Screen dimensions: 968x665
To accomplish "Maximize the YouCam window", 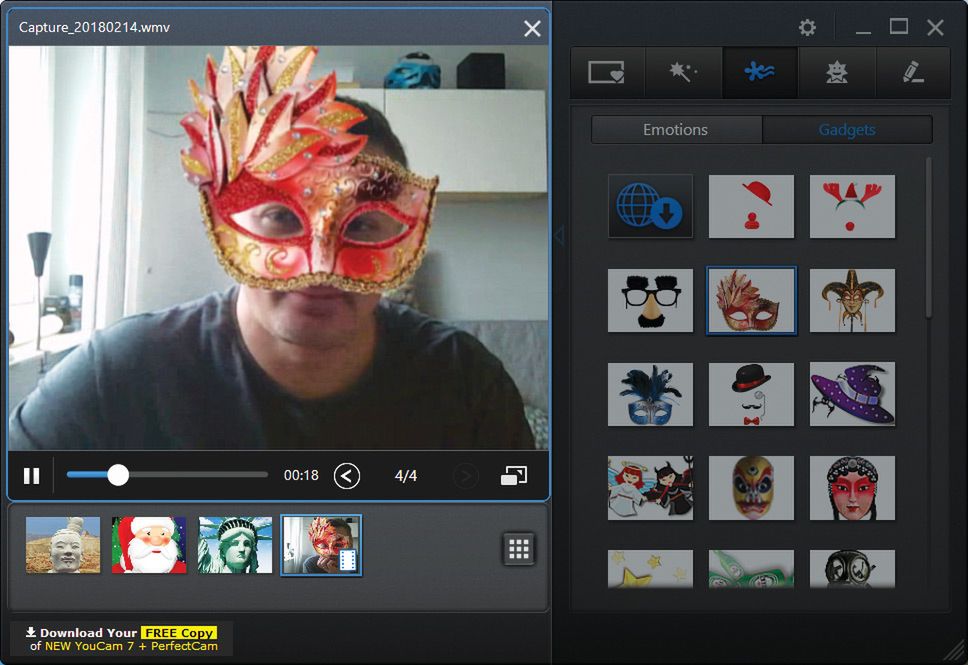I will click(x=899, y=27).
